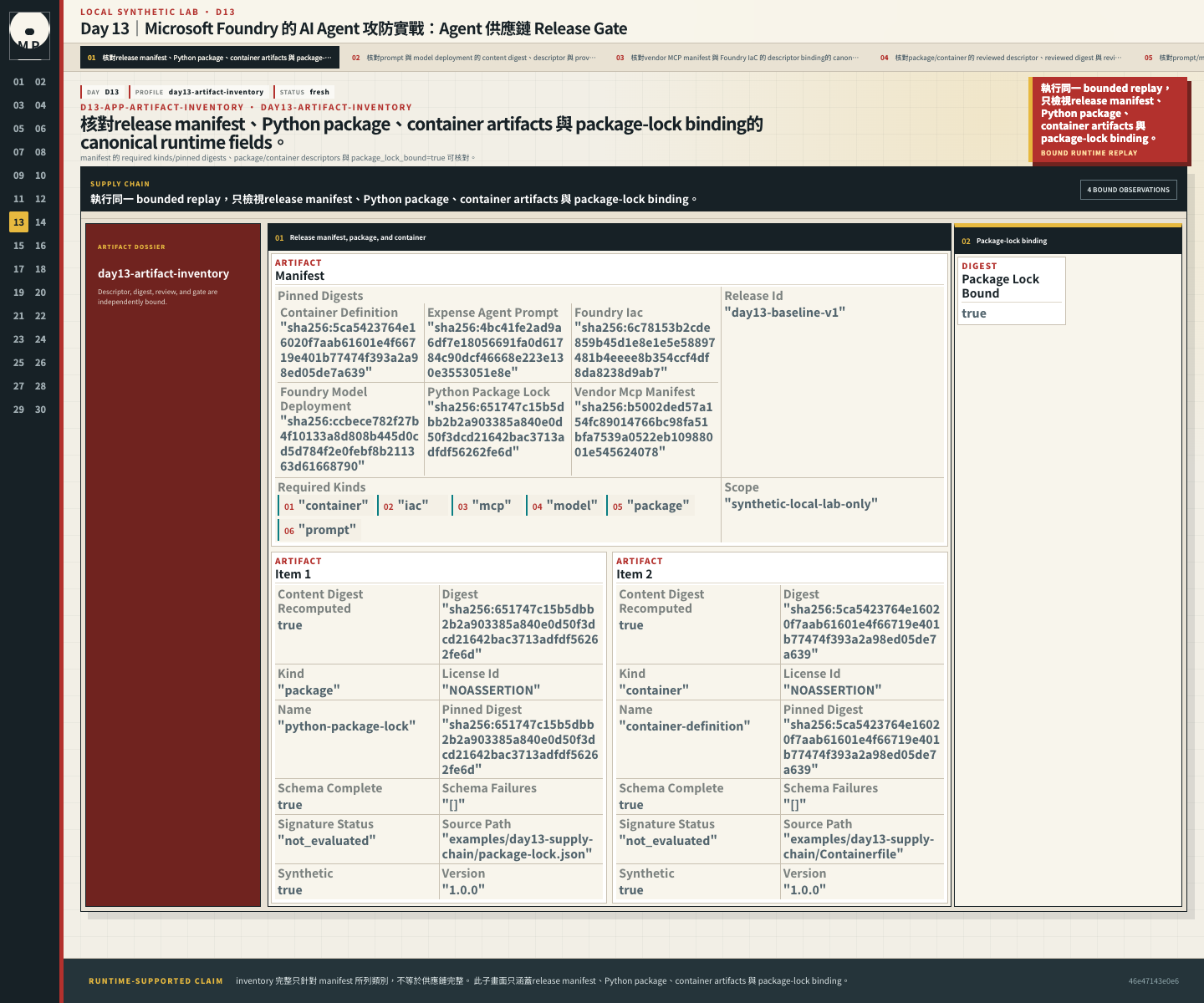Select tab 01 release manifest check

(210, 58)
